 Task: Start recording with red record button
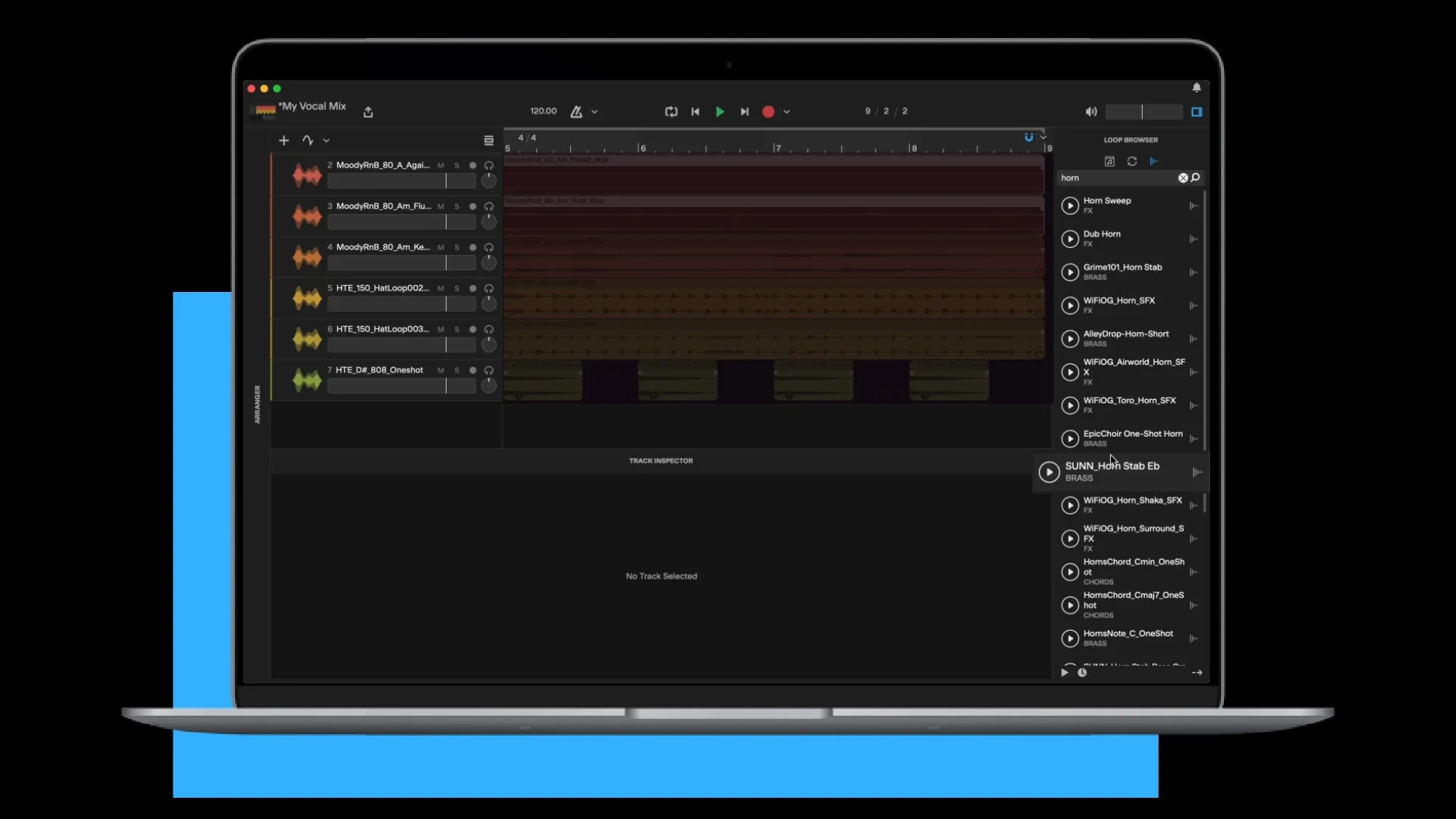pos(768,111)
